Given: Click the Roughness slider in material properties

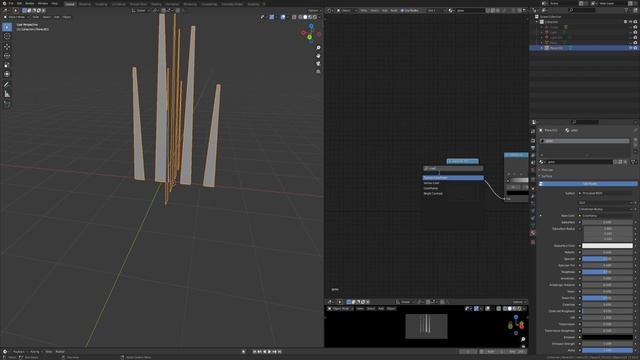Looking at the screenshot, I should (x=607, y=272).
